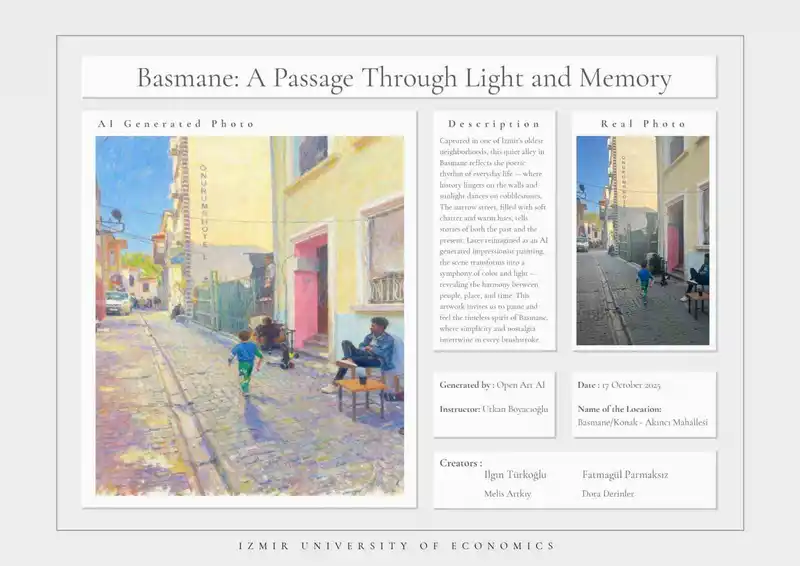Click the poster title 'Basmane: A Passage Through Light and Memory'
Viewport: 800px width, 566px height.
click(x=403, y=78)
